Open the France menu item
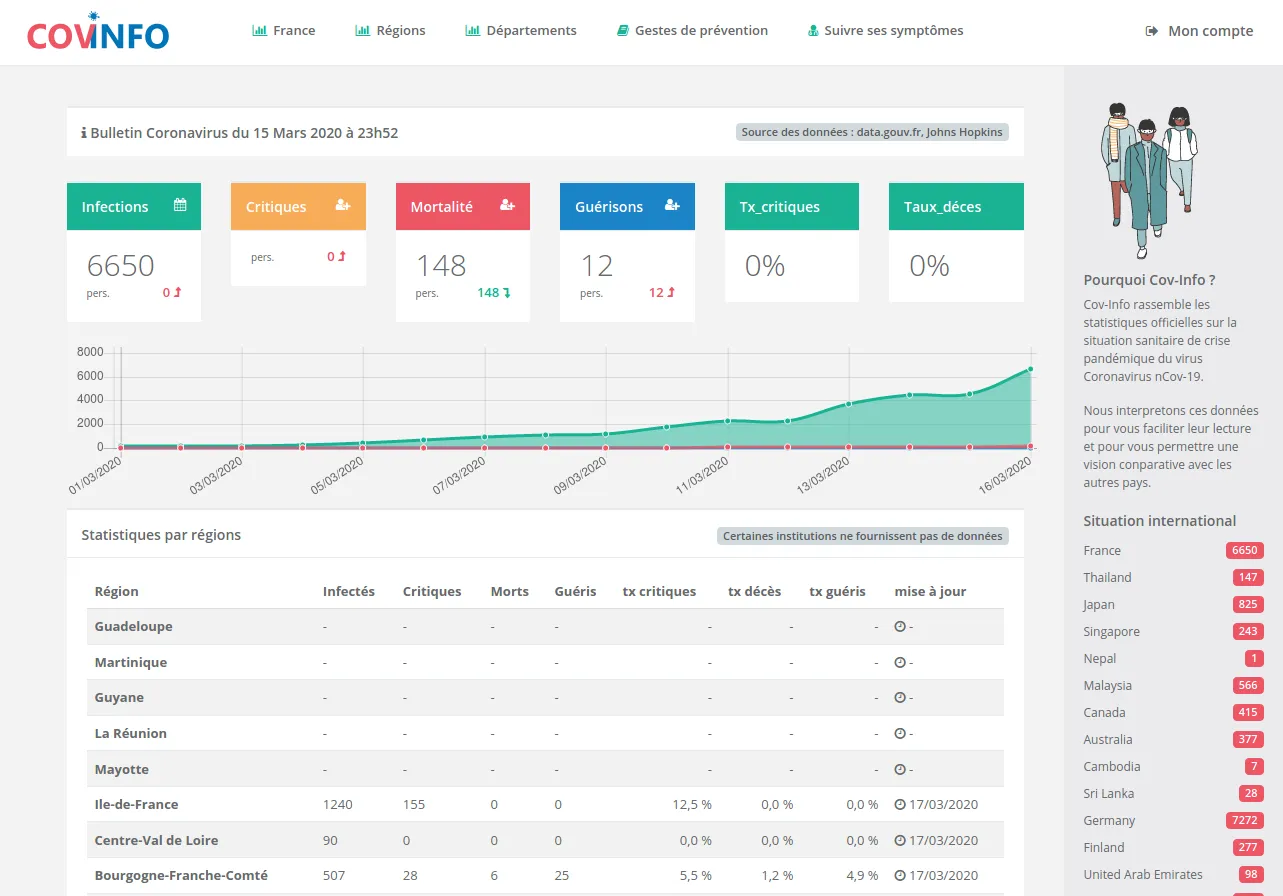Image resolution: width=1283 pixels, height=896 pixels. pos(284,31)
